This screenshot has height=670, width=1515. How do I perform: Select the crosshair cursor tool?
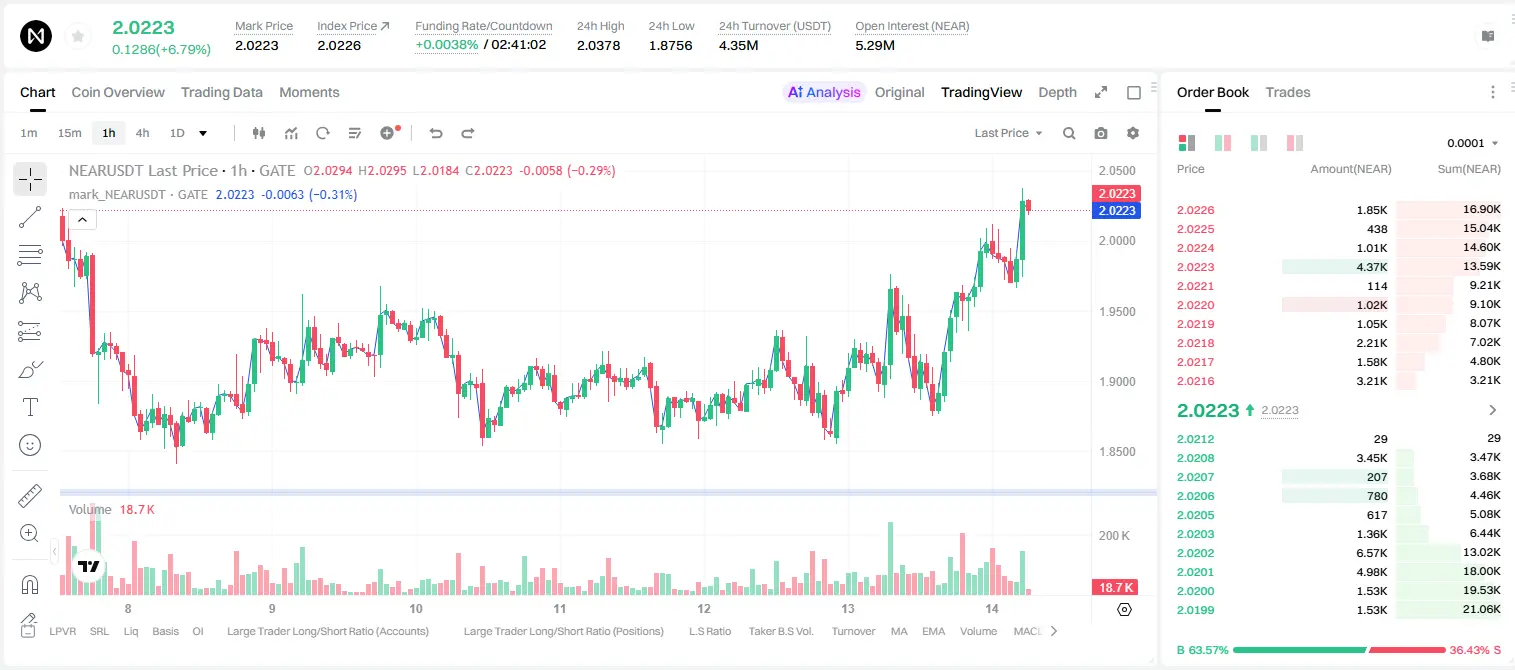click(30, 180)
